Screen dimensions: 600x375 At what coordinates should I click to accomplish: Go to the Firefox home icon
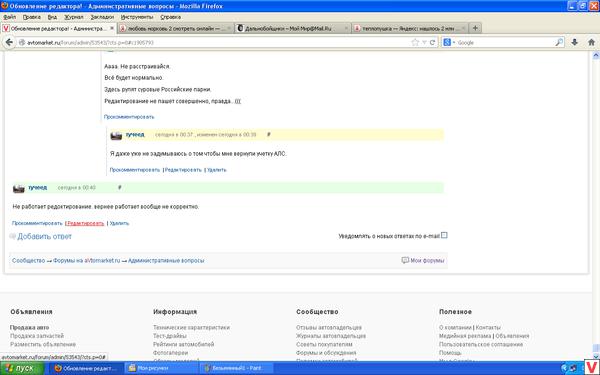click(x=591, y=42)
